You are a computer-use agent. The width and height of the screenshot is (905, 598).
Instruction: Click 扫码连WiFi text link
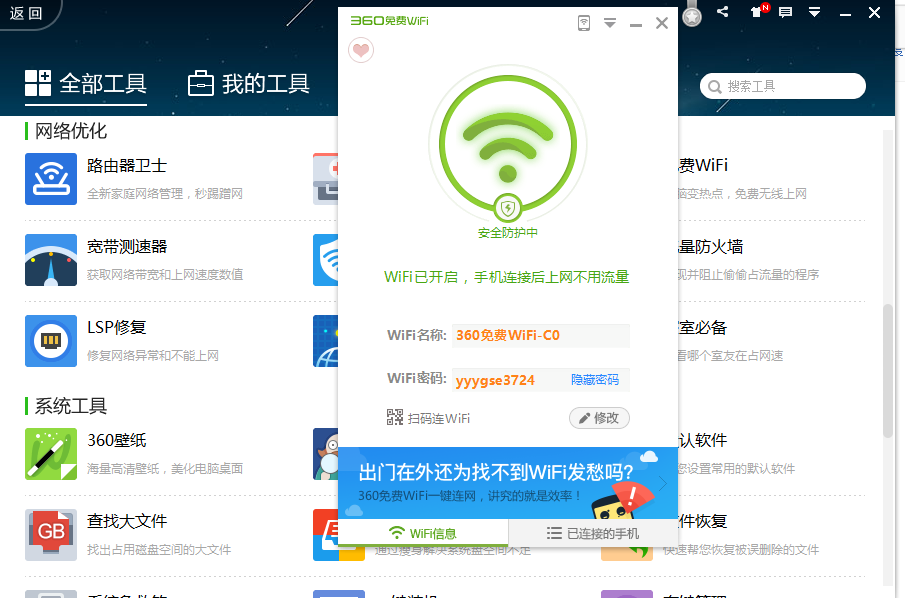pos(439,418)
